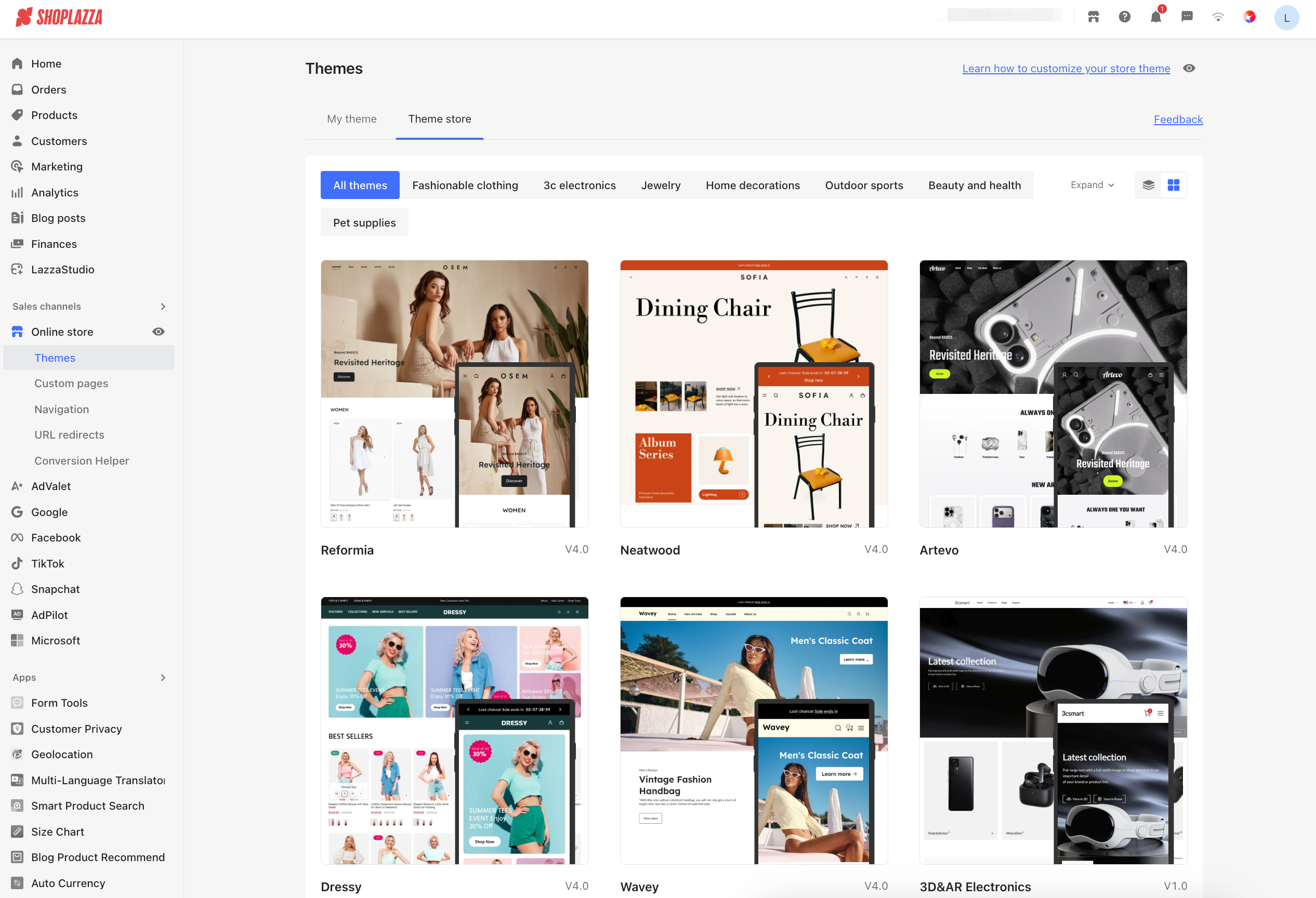
Task: Open the notifications bell
Action: (1156, 17)
